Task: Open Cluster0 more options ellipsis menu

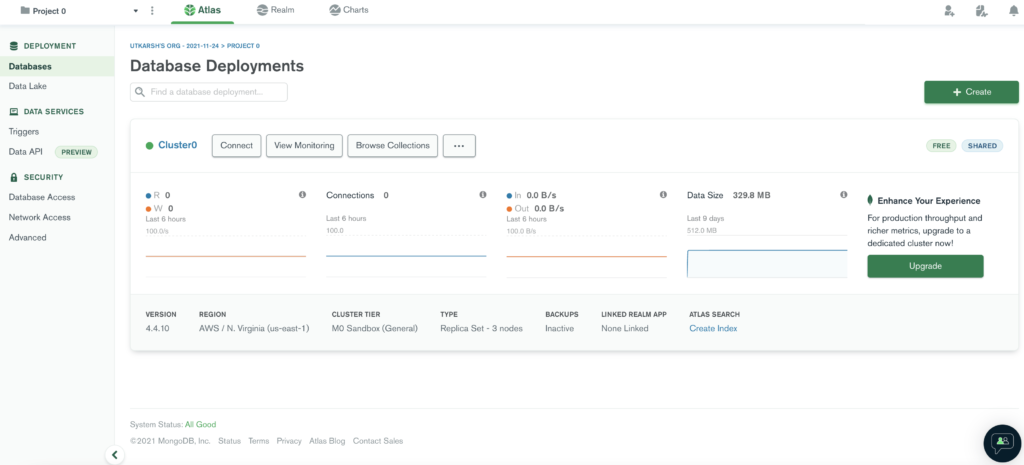Action: point(459,146)
